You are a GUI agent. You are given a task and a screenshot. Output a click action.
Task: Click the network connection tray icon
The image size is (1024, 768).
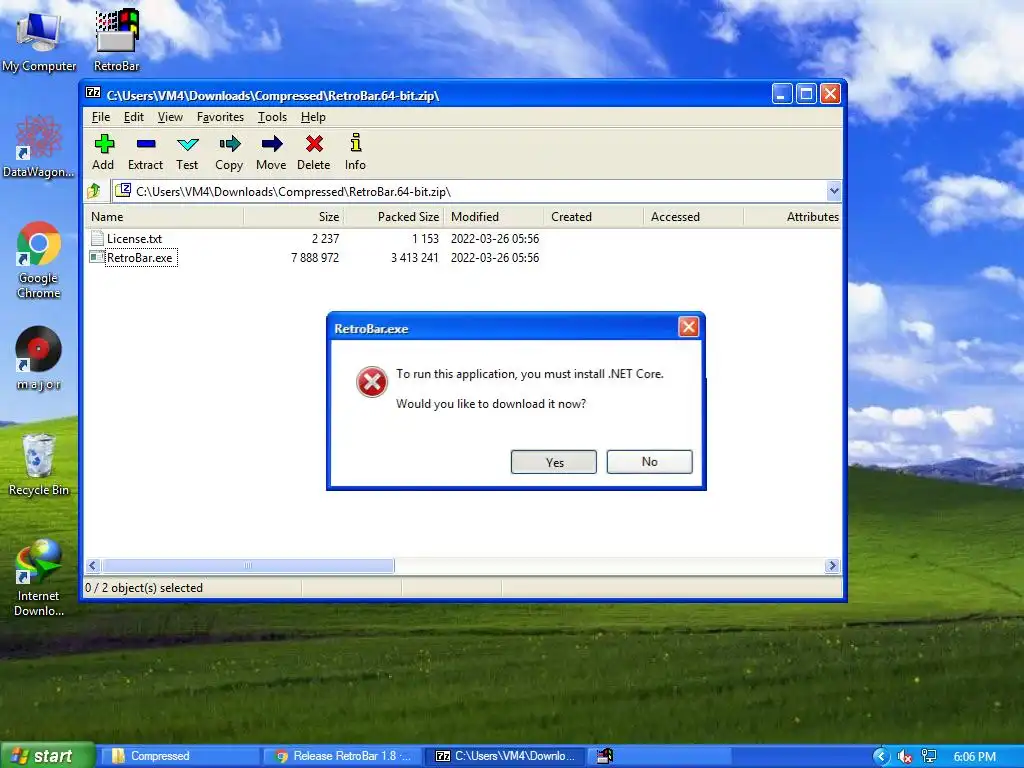[x=929, y=756]
